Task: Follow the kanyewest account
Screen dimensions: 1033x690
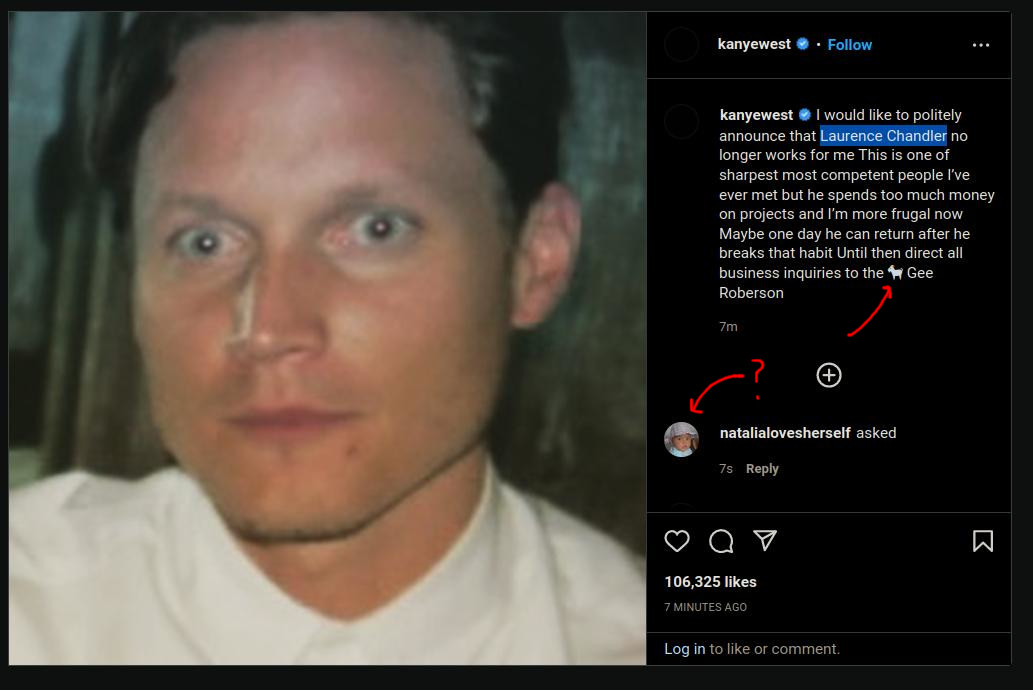Action: tap(849, 45)
